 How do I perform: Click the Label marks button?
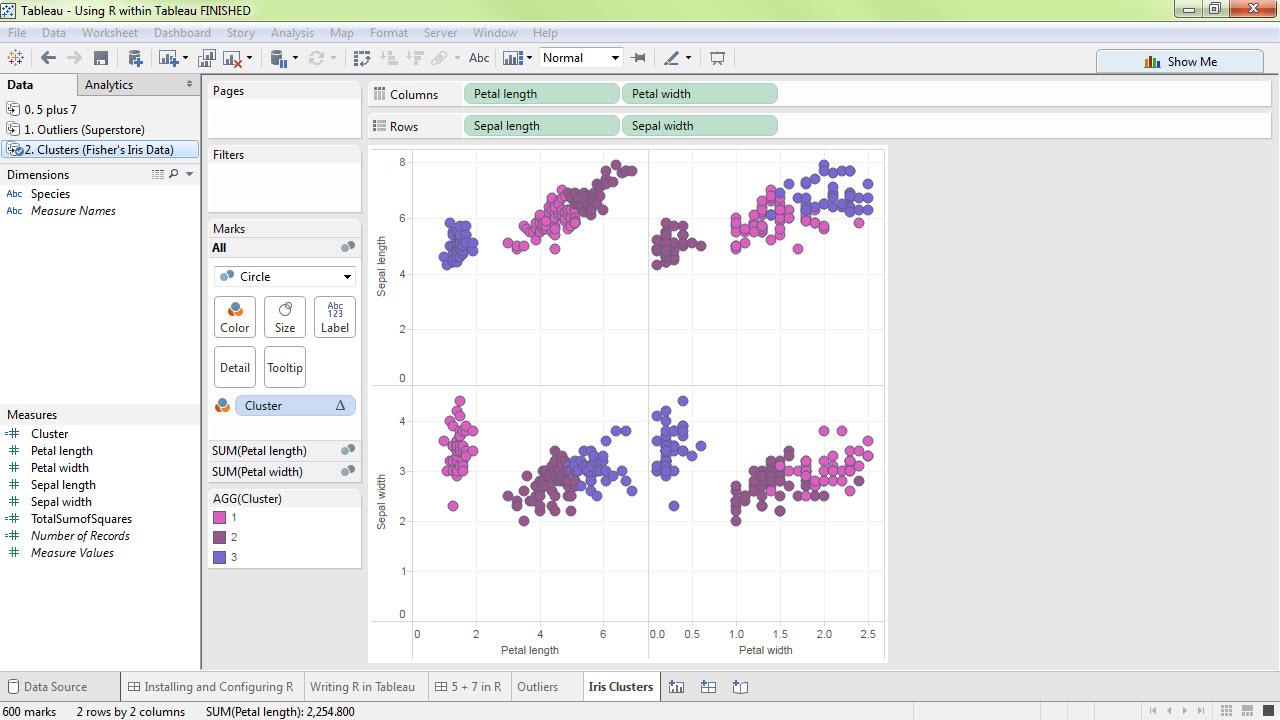tap(335, 317)
